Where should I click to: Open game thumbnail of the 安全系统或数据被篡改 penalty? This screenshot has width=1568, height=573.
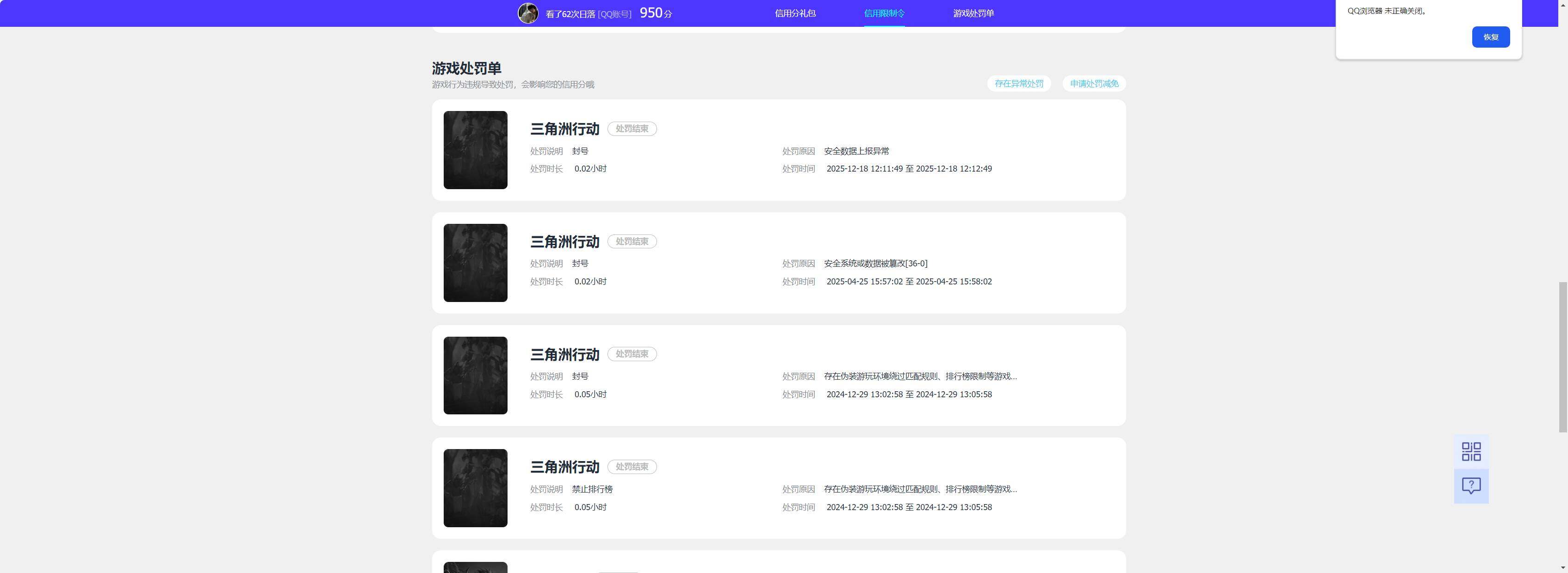[475, 263]
